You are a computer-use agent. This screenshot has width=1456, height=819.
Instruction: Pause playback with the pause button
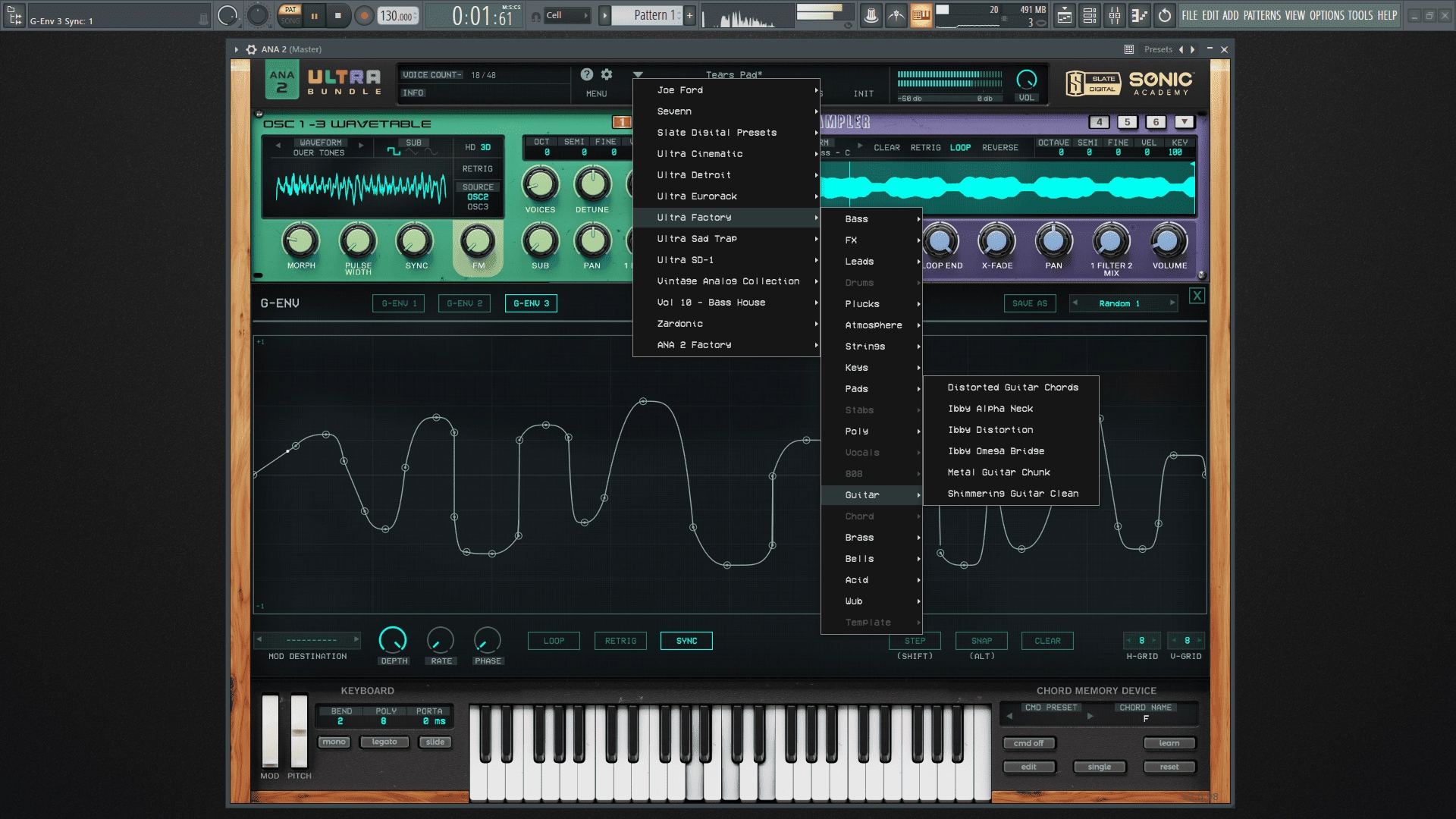point(314,15)
